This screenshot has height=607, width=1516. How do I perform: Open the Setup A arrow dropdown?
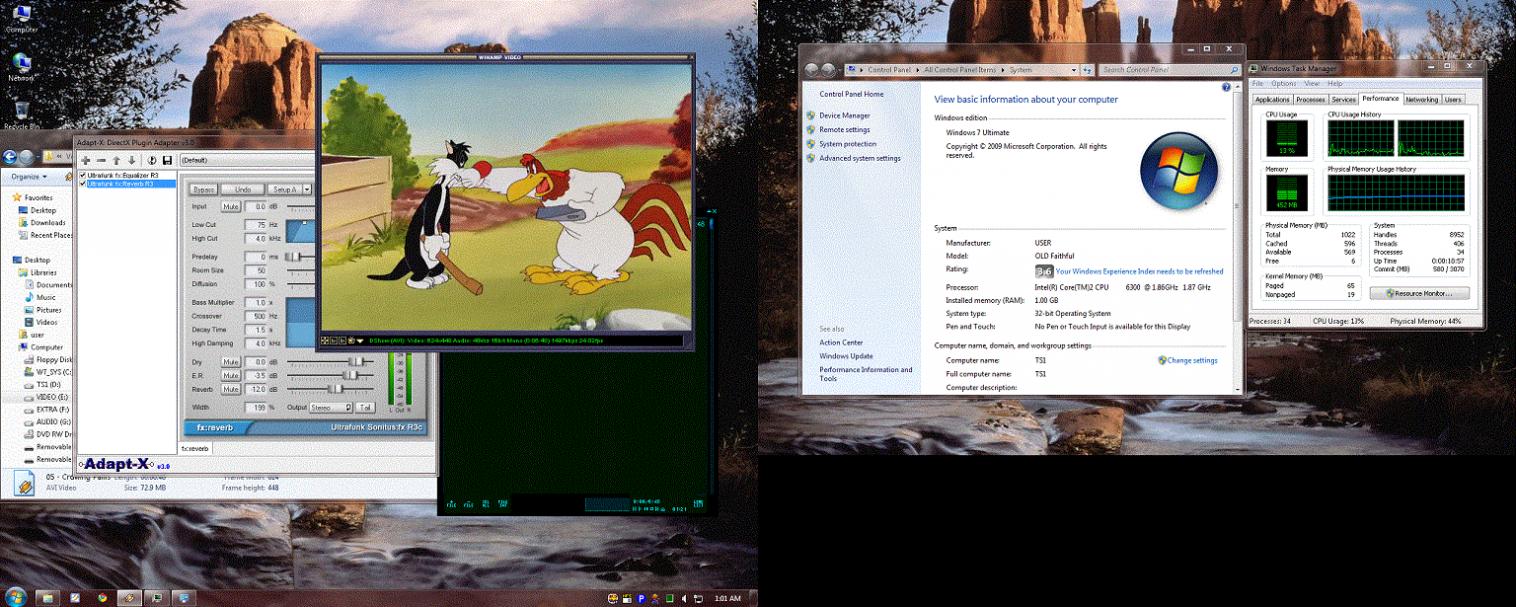pos(307,189)
